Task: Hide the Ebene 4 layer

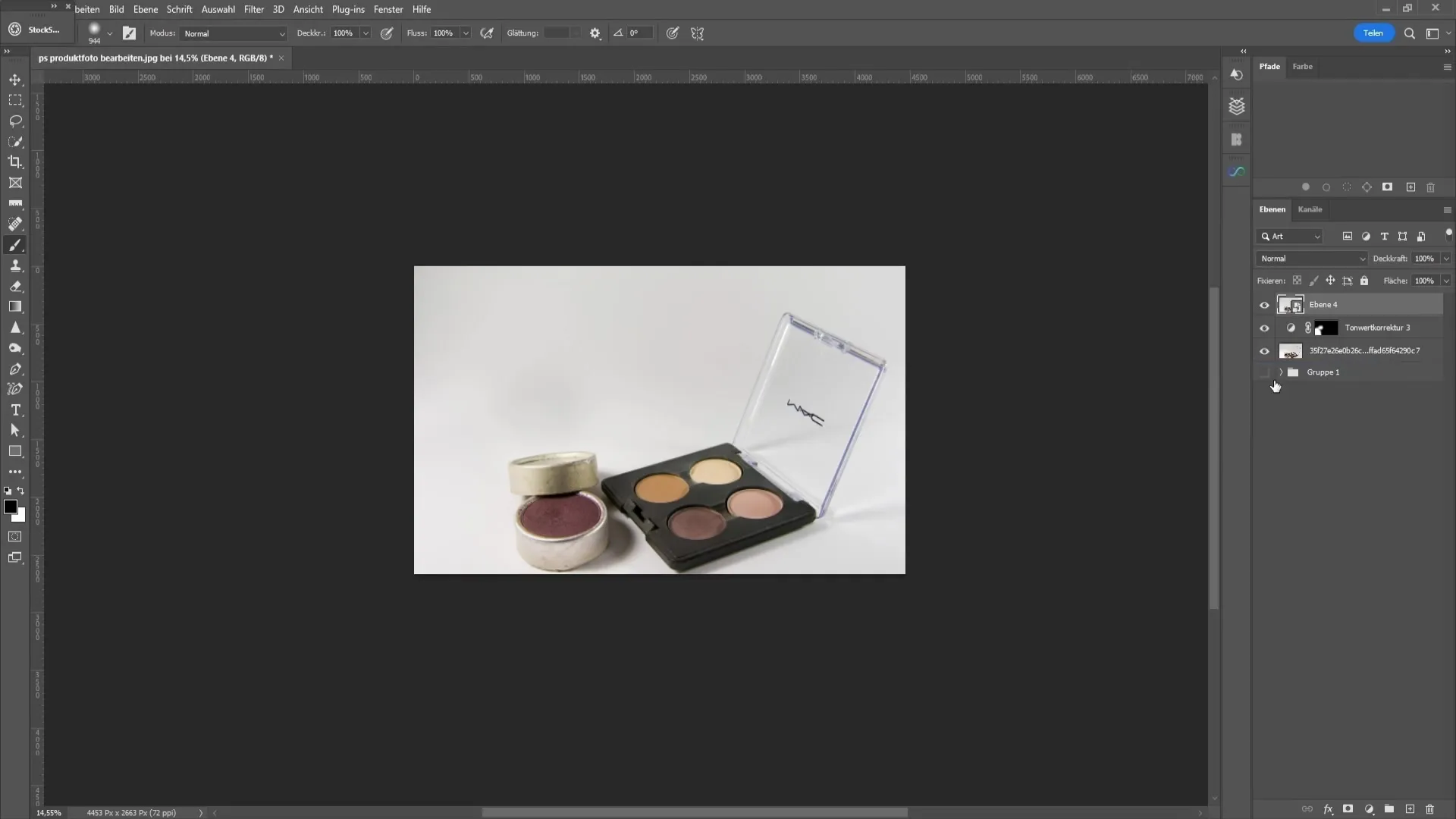Action: click(x=1264, y=305)
